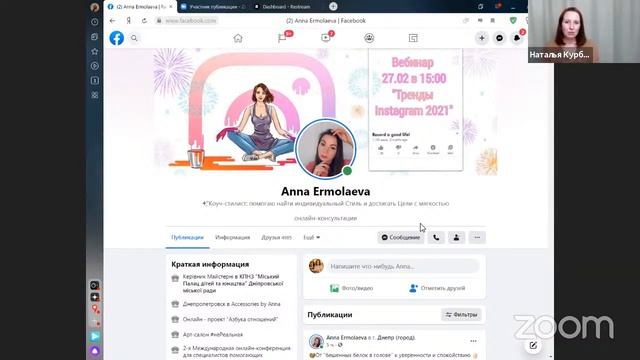This screenshot has width=640, height=360.
Task: Switch to the Информация tab
Action: click(x=232, y=237)
